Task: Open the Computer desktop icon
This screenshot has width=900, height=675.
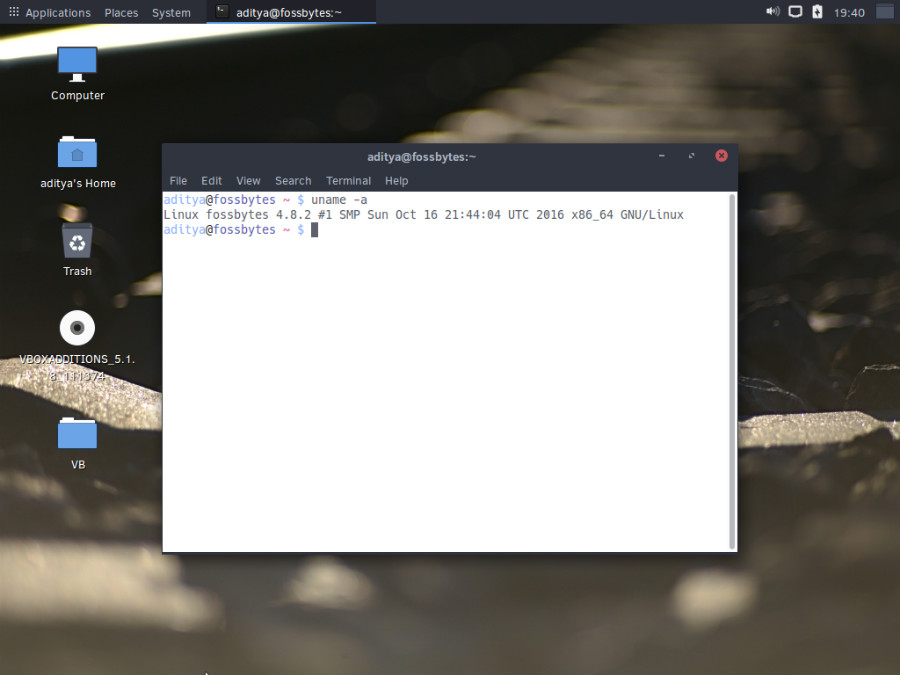Action: click(77, 64)
